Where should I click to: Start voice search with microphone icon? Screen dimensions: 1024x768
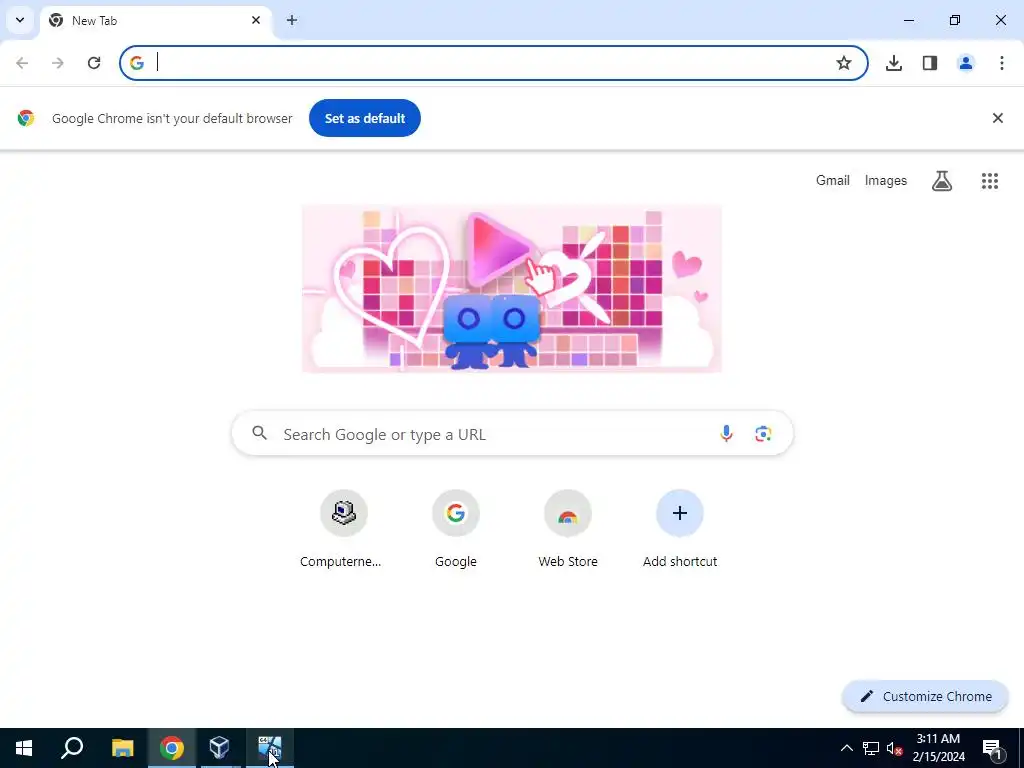click(x=726, y=434)
